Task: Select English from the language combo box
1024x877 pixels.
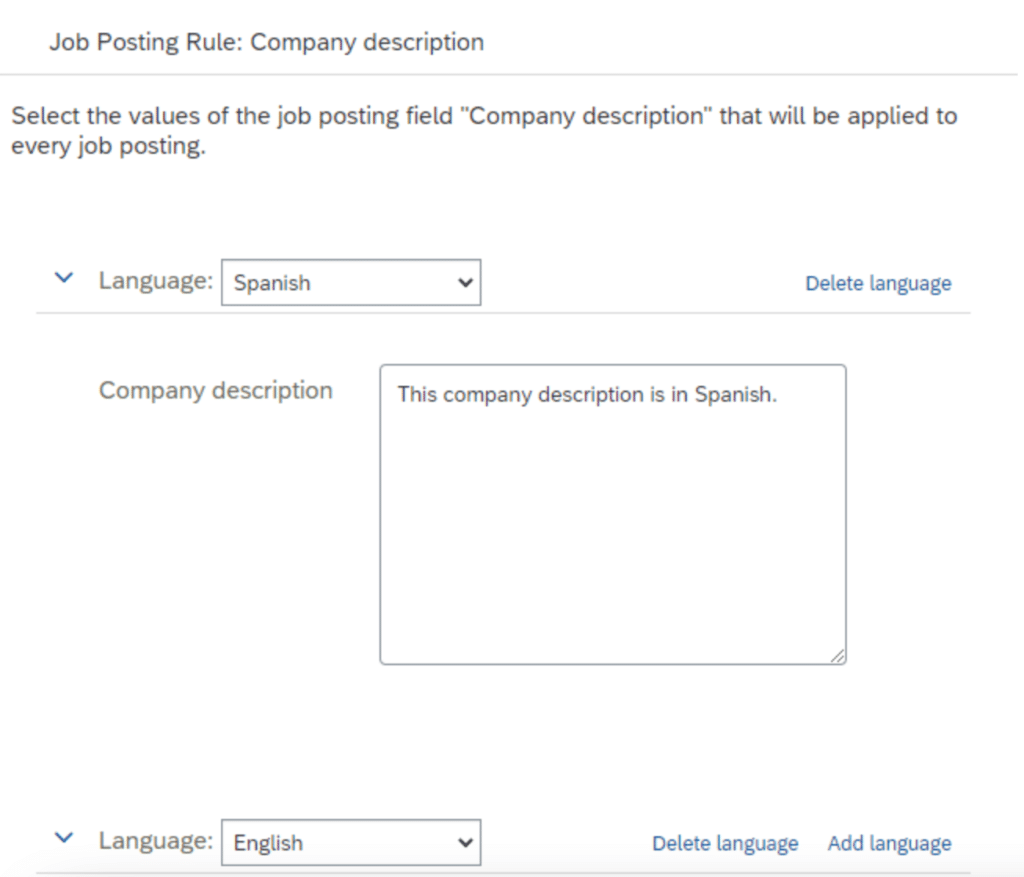Action: 350,842
